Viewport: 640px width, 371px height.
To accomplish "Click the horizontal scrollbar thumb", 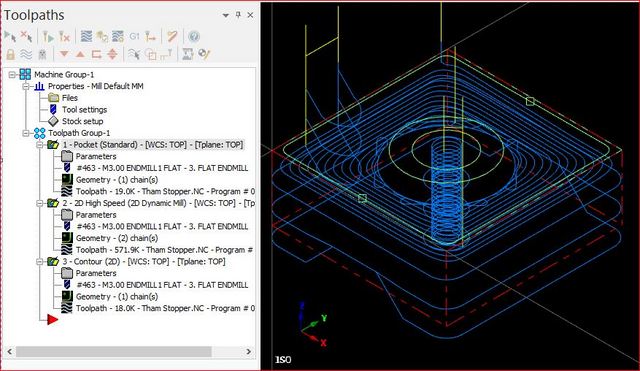I will pyautogui.click(x=114, y=352).
